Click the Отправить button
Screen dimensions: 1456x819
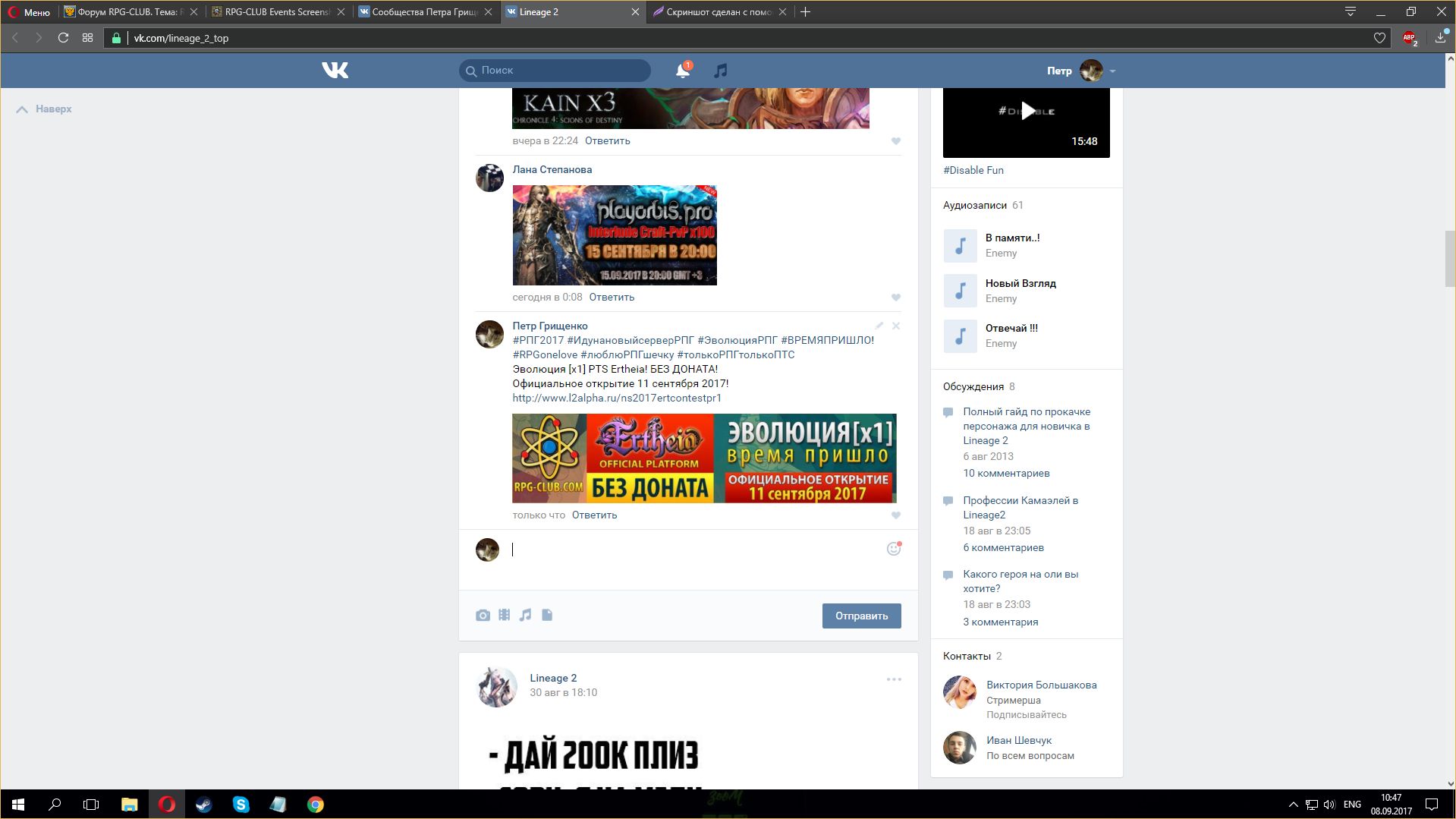pyautogui.click(x=861, y=616)
